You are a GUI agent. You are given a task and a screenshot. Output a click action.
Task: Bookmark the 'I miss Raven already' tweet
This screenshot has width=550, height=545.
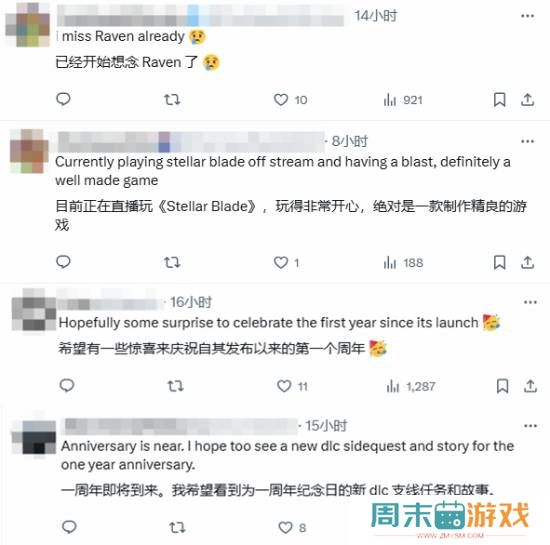[x=499, y=100]
